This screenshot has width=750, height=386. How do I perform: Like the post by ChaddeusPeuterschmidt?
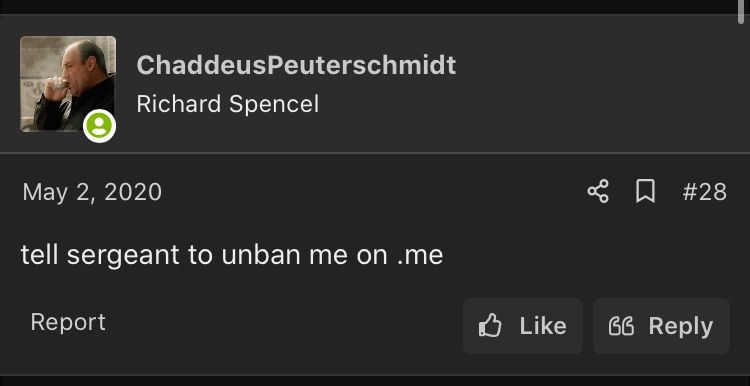(522, 326)
